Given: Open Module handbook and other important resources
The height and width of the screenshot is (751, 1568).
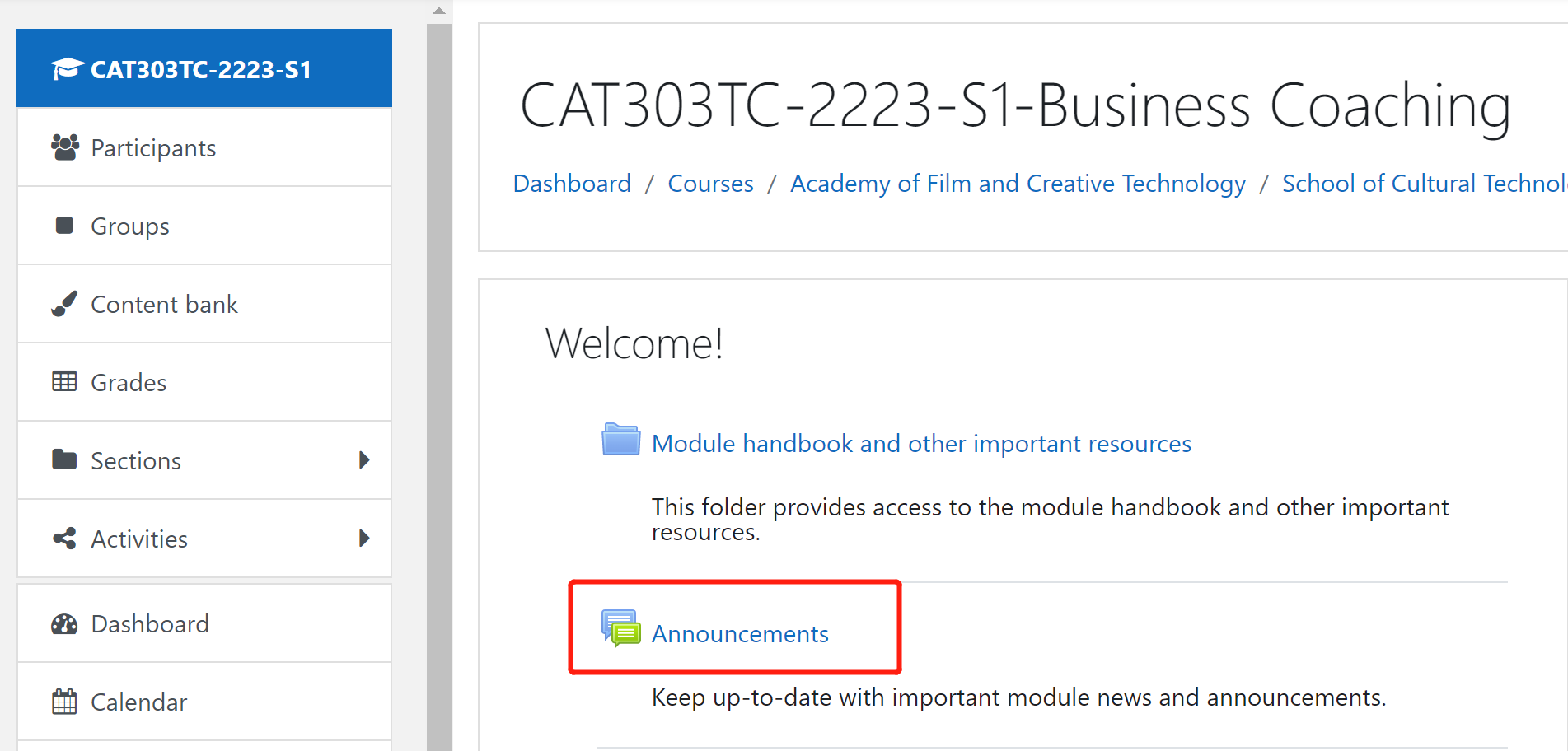Looking at the screenshot, I should [921, 444].
